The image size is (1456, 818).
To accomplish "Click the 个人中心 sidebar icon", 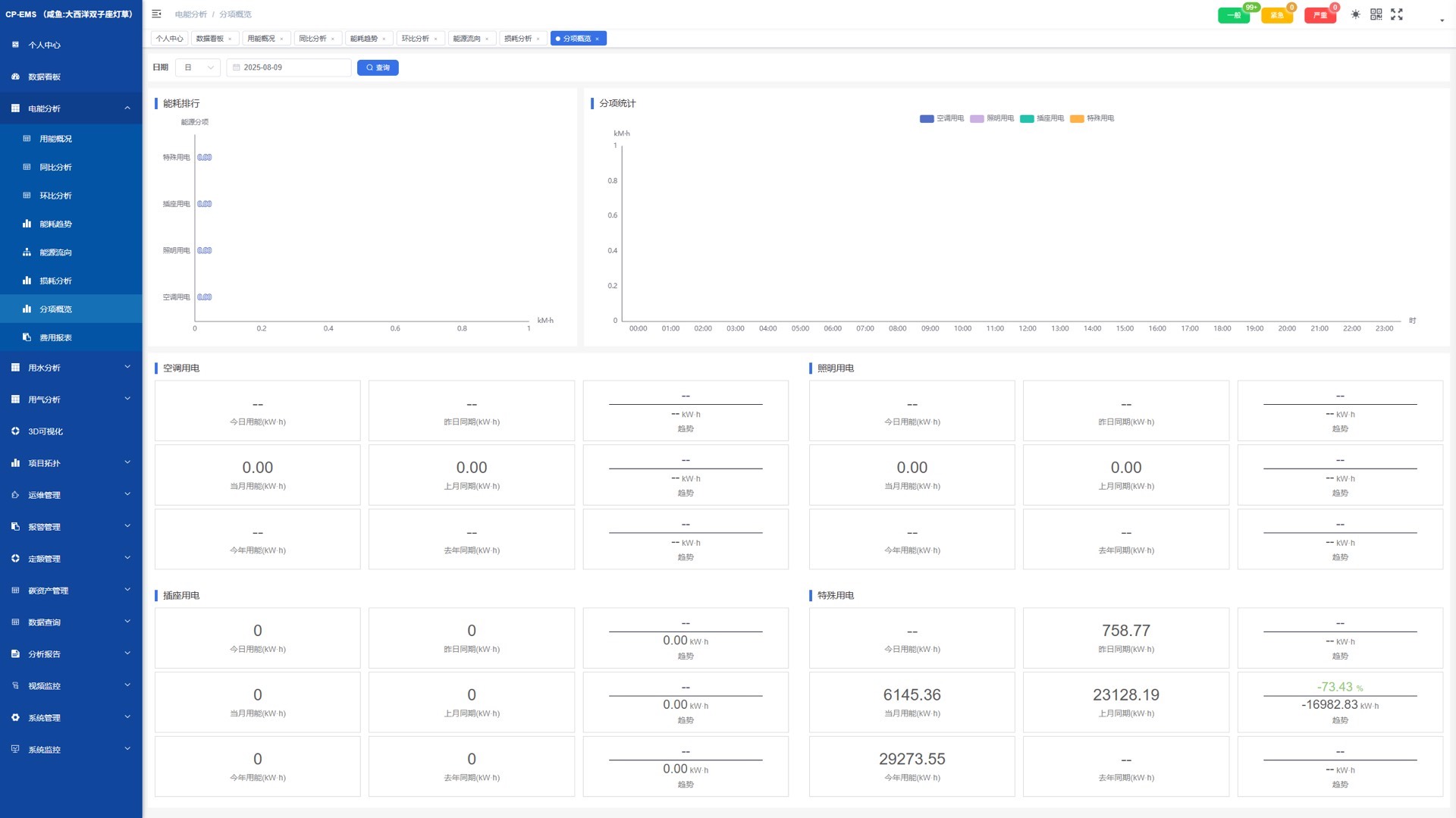I will [15, 45].
